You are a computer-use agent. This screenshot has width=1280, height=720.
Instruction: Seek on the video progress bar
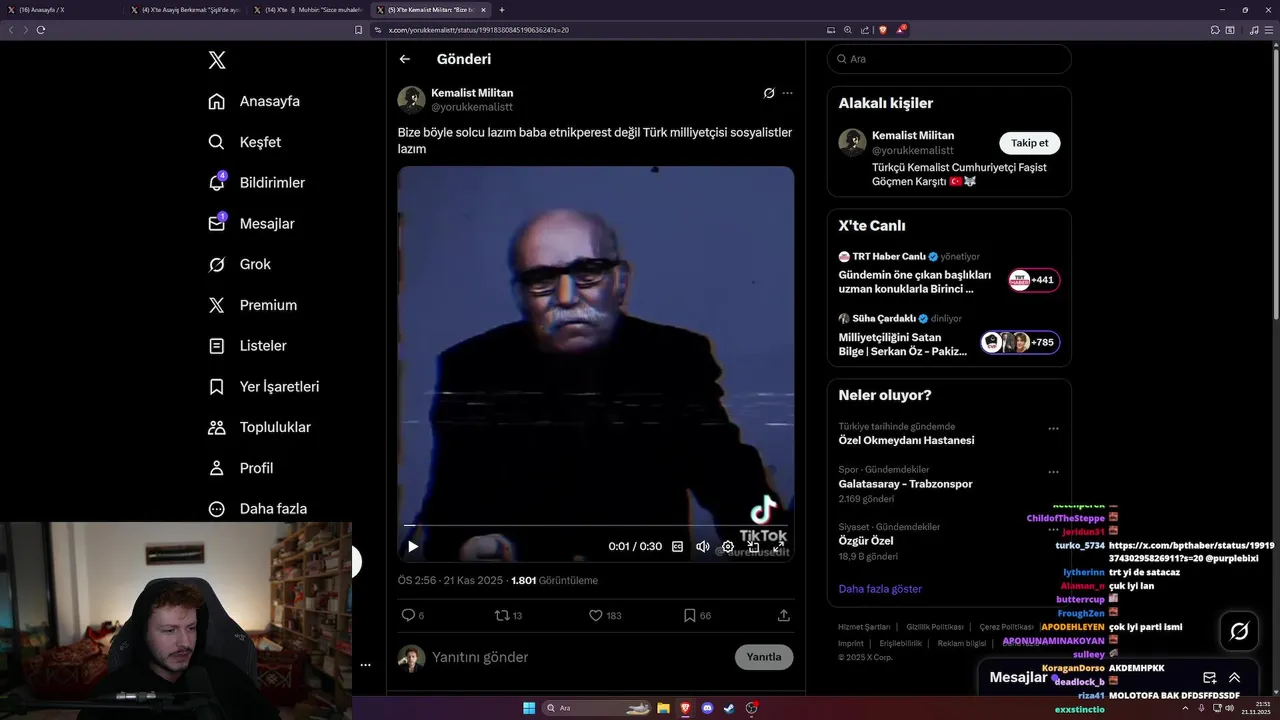[596, 525]
